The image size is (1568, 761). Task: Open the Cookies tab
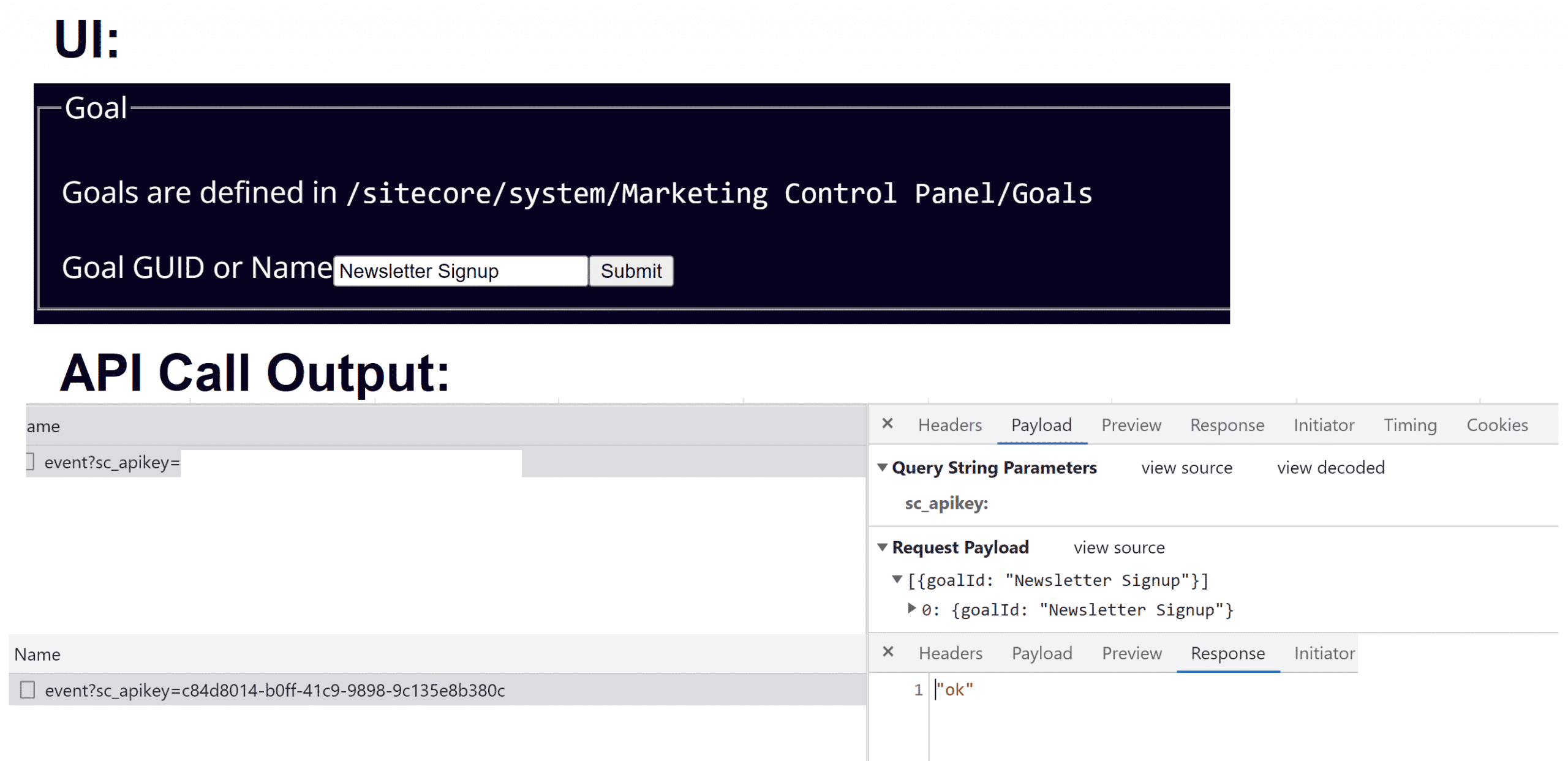(x=1496, y=425)
